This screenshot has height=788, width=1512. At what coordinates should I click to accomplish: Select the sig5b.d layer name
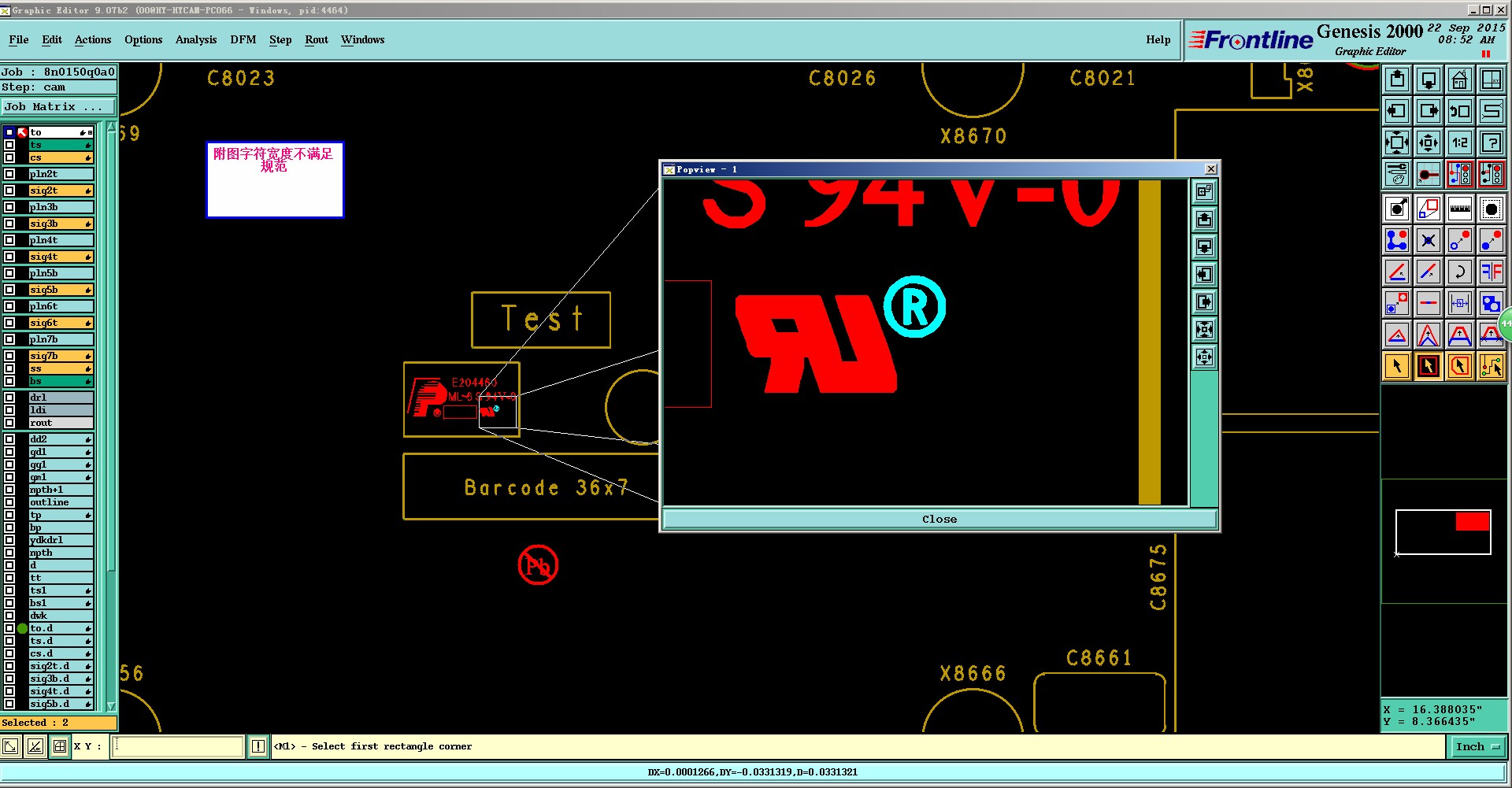[61, 704]
